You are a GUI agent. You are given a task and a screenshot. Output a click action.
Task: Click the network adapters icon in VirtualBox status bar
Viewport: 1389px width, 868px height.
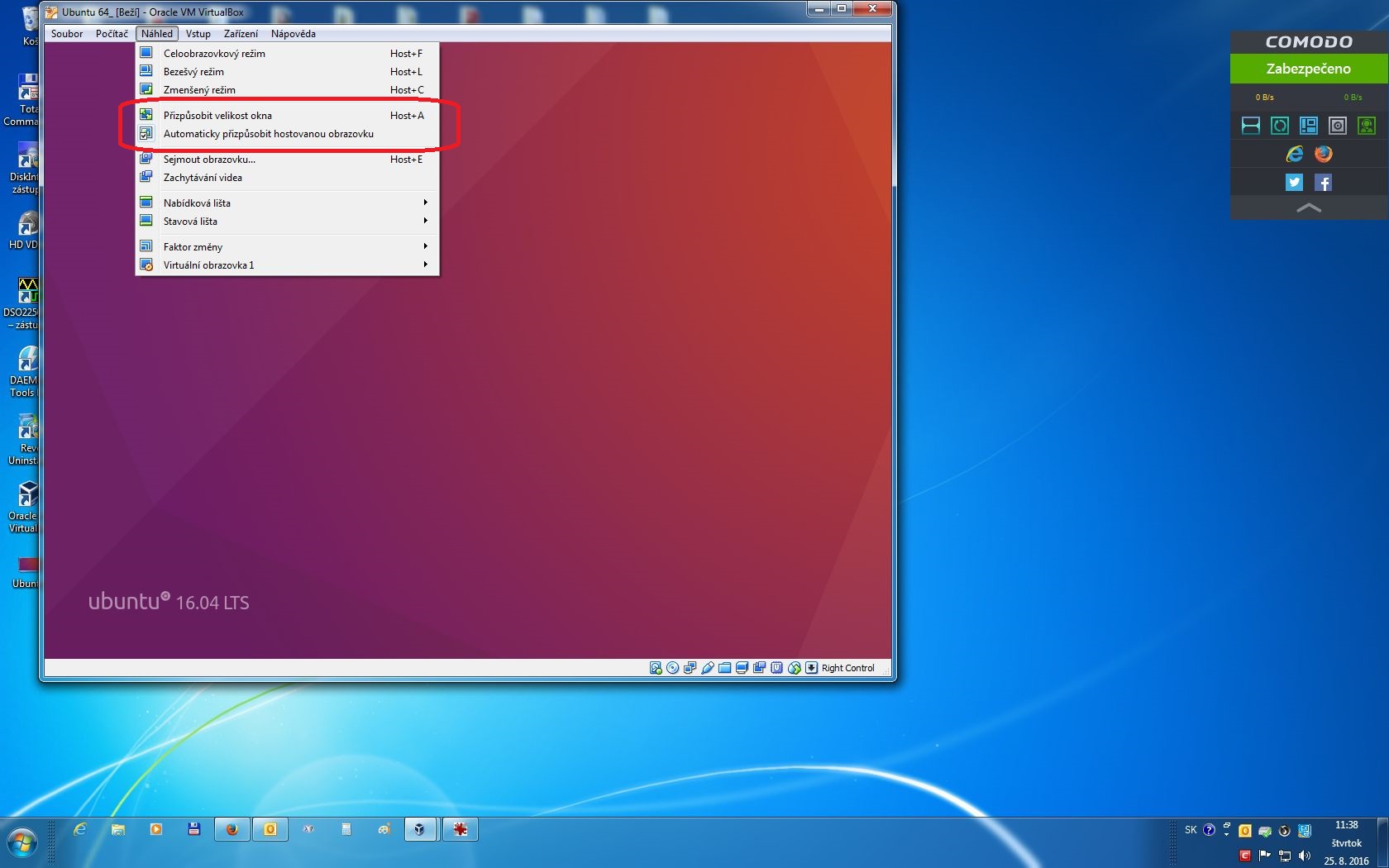pyautogui.click(x=690, y=668)
